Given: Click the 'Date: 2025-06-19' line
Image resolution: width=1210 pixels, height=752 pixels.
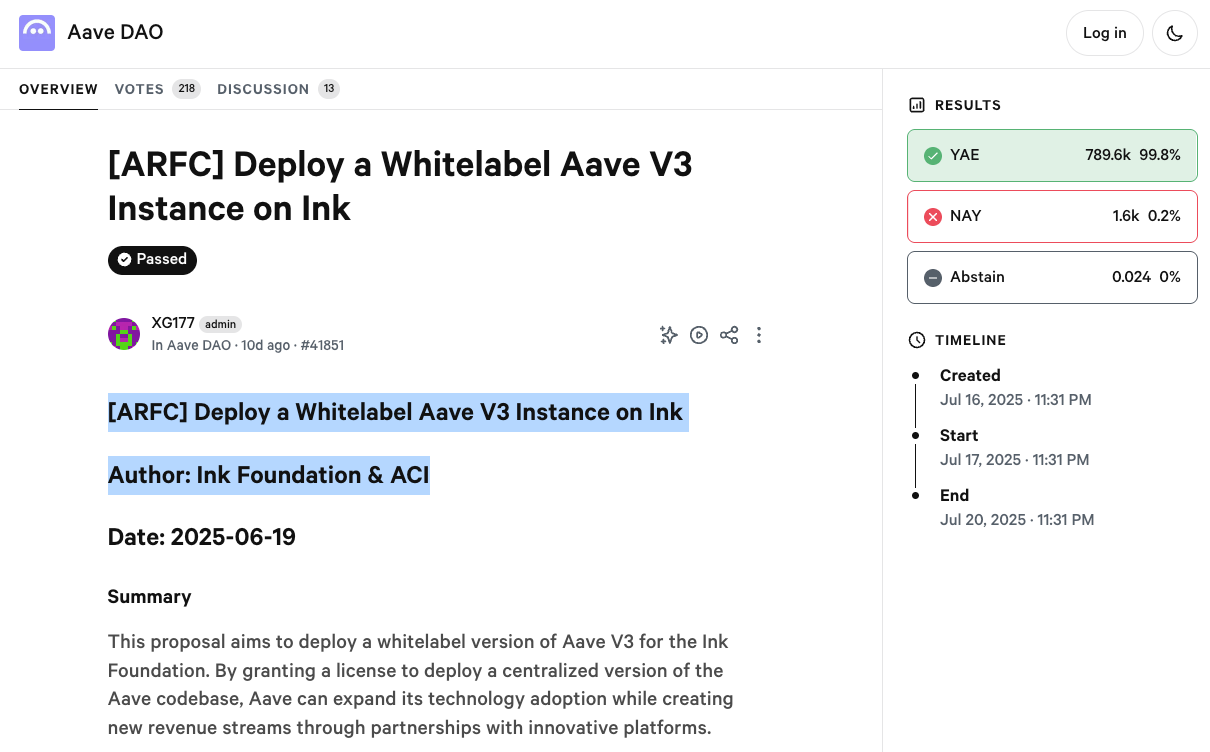Looking at the screenshot, I should (202, 537).
